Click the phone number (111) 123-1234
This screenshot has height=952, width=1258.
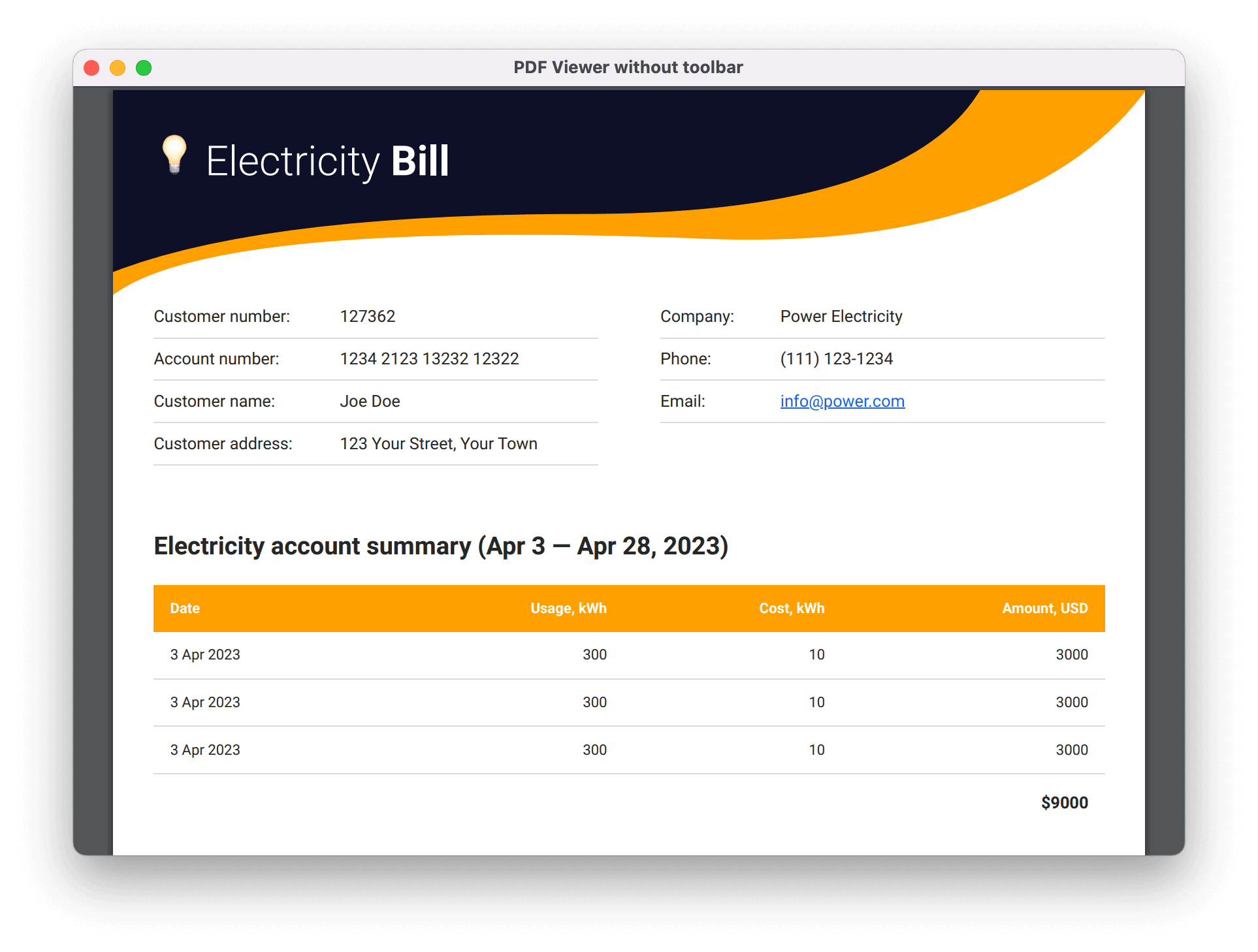(x=836, y=359)
